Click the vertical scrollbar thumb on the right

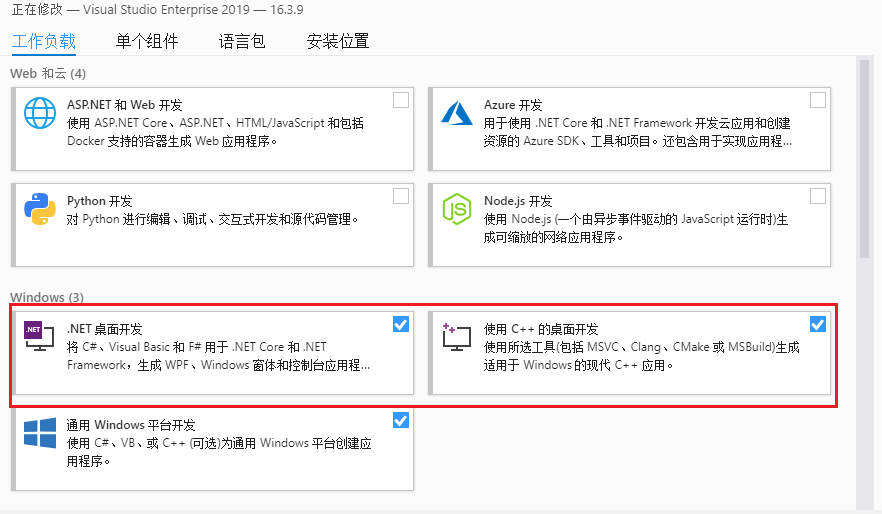[865, 159]
